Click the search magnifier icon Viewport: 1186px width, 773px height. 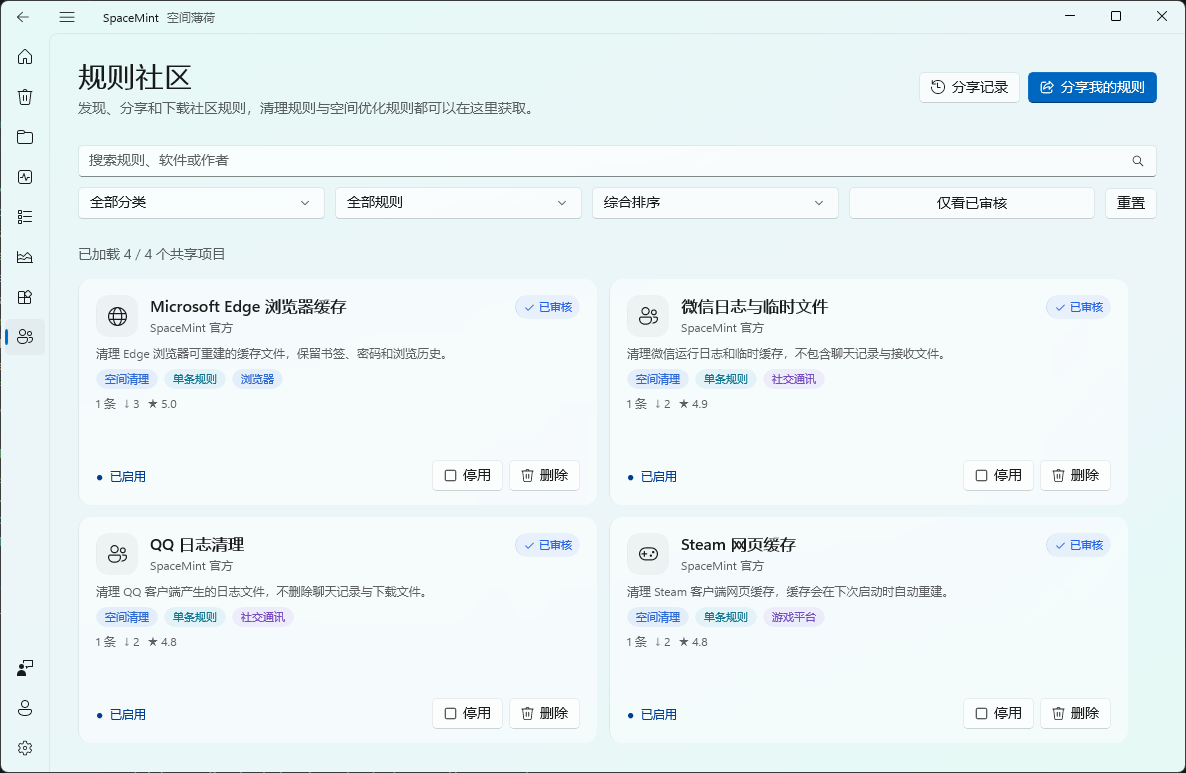pyautogui.click(x=1138, y=161)
